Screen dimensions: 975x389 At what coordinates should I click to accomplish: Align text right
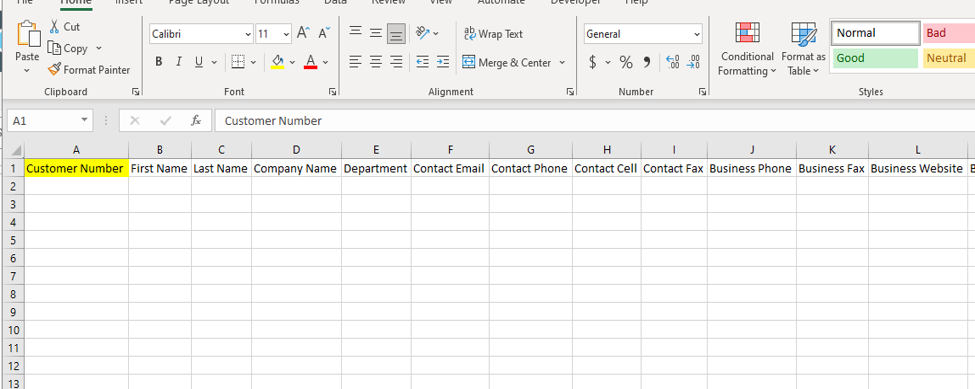(396, 62)
